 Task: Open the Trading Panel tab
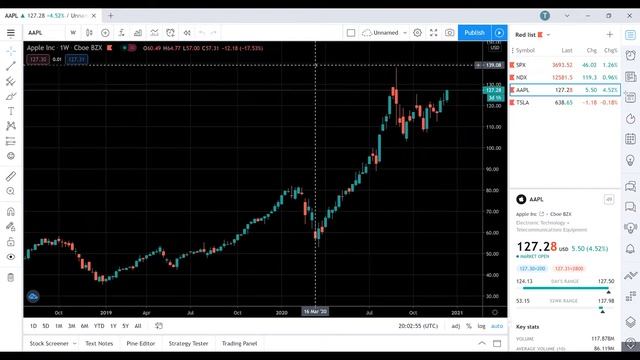coord(240,344)
